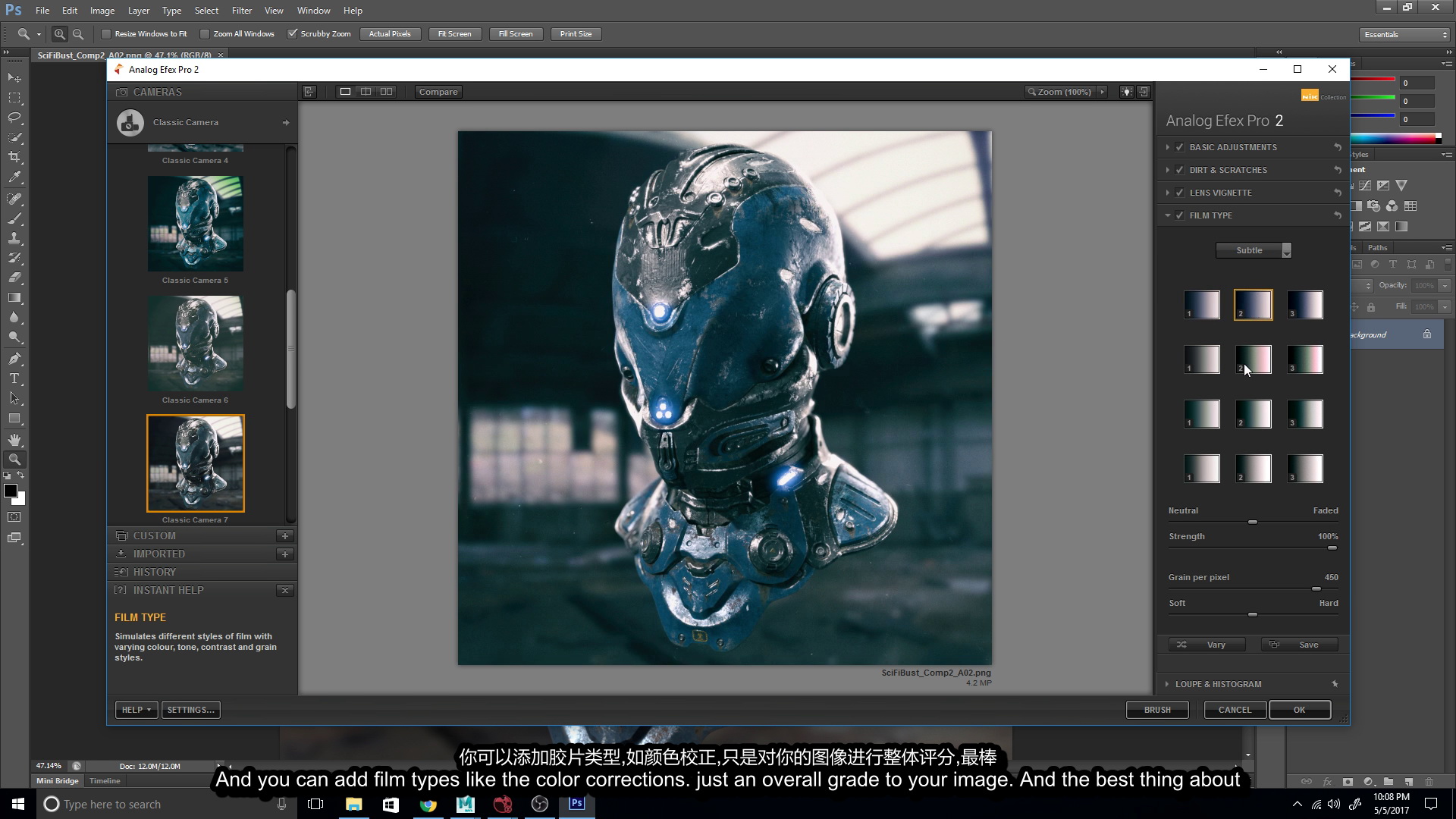Select the Horizontal Type tool
The image size is (1456, 819).
[x=14, y=378]
